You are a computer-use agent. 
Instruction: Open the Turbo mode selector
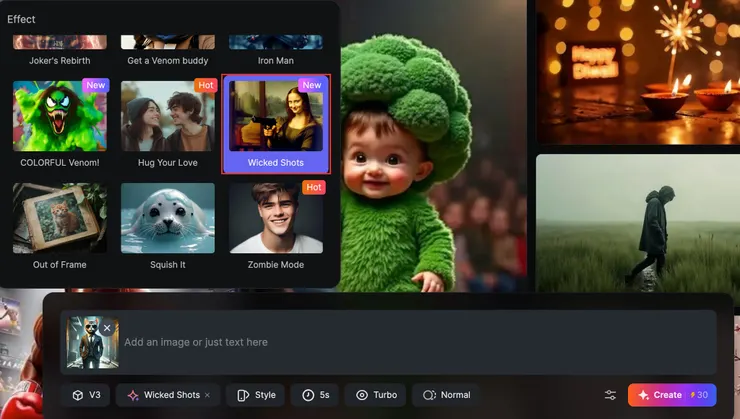tap(376, 395)
